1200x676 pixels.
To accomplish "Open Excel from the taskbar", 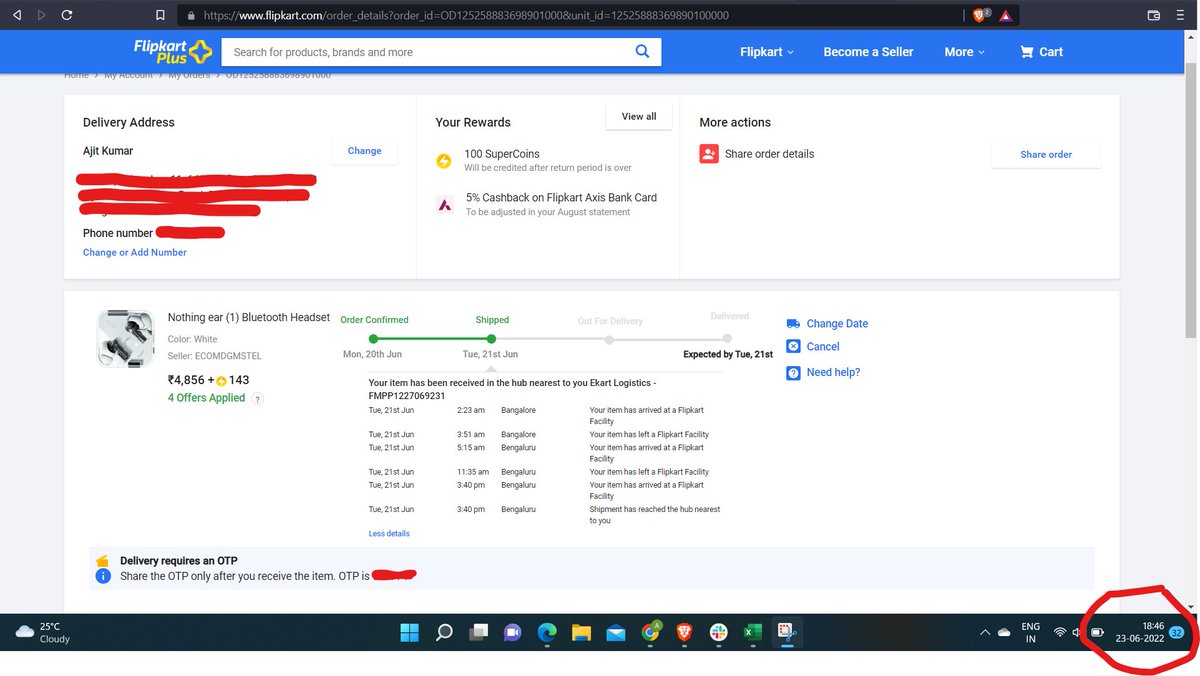I will [x=752, y=633].
